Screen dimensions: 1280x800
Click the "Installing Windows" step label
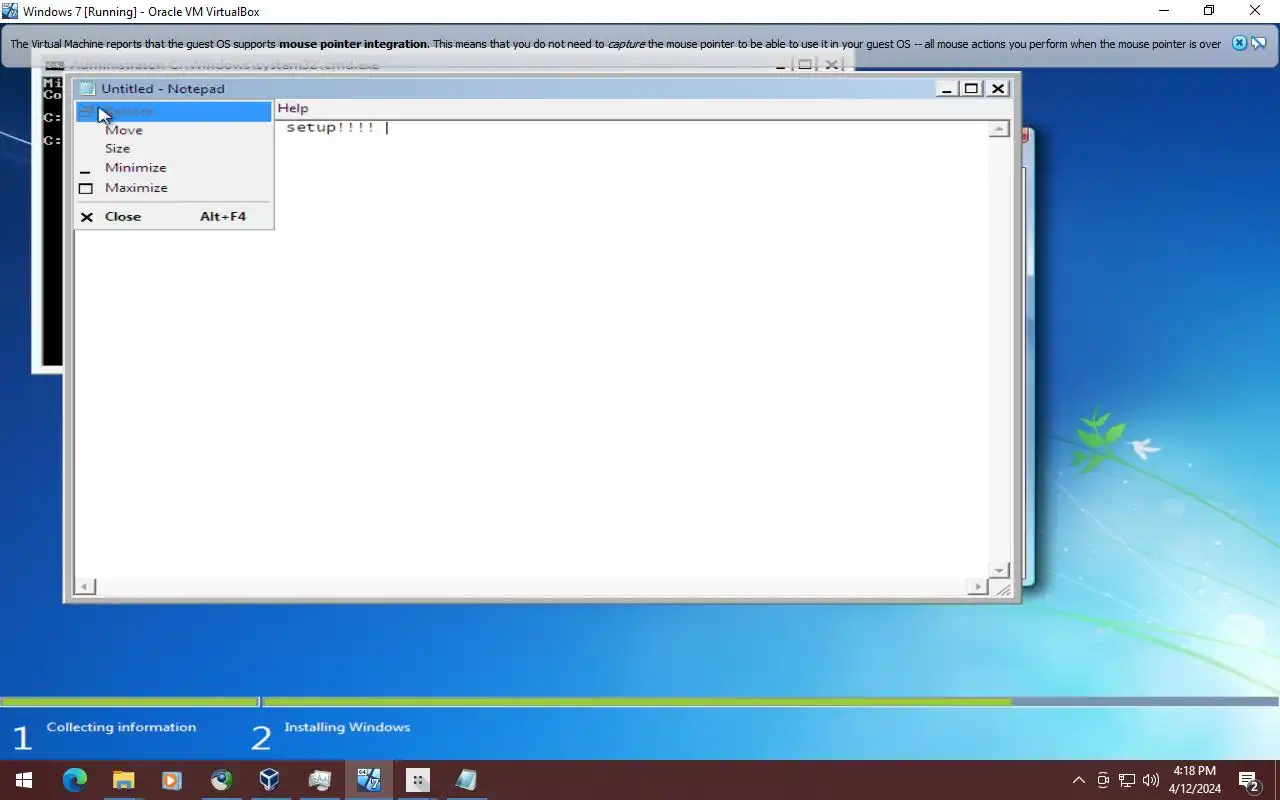point(347,727)
